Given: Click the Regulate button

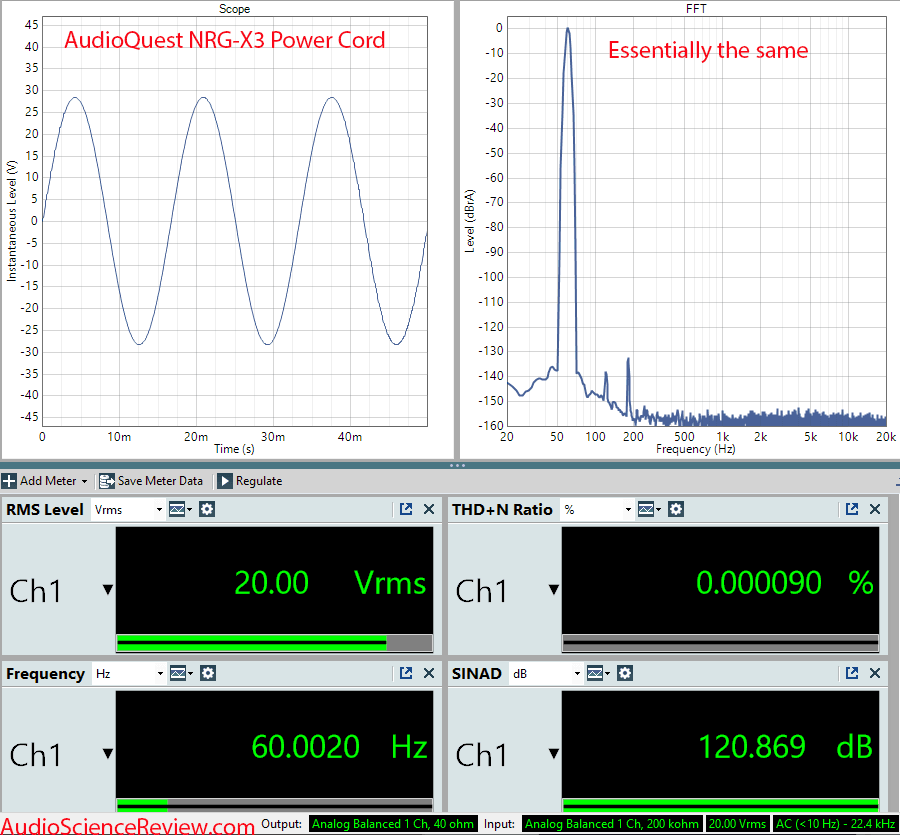Looking at the screenshot, I should (x=250, y=481).
